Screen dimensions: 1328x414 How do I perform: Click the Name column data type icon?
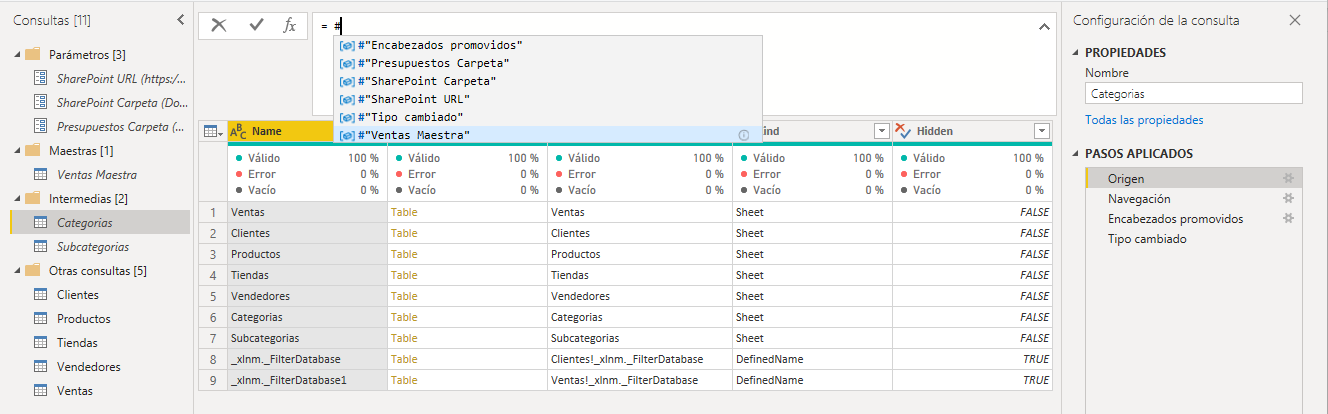pos(238,131)
